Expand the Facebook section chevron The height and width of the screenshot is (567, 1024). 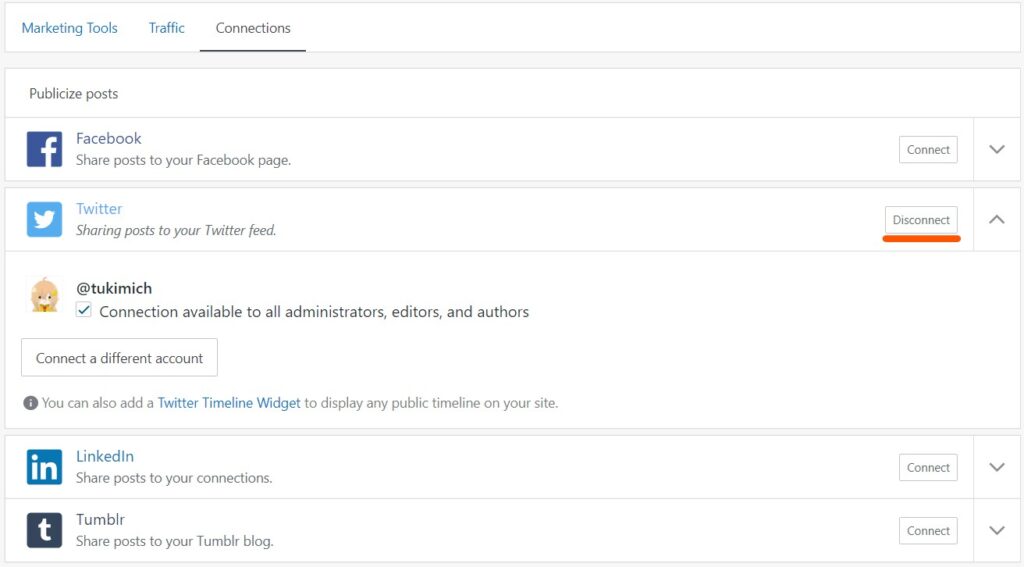point(997,149)
